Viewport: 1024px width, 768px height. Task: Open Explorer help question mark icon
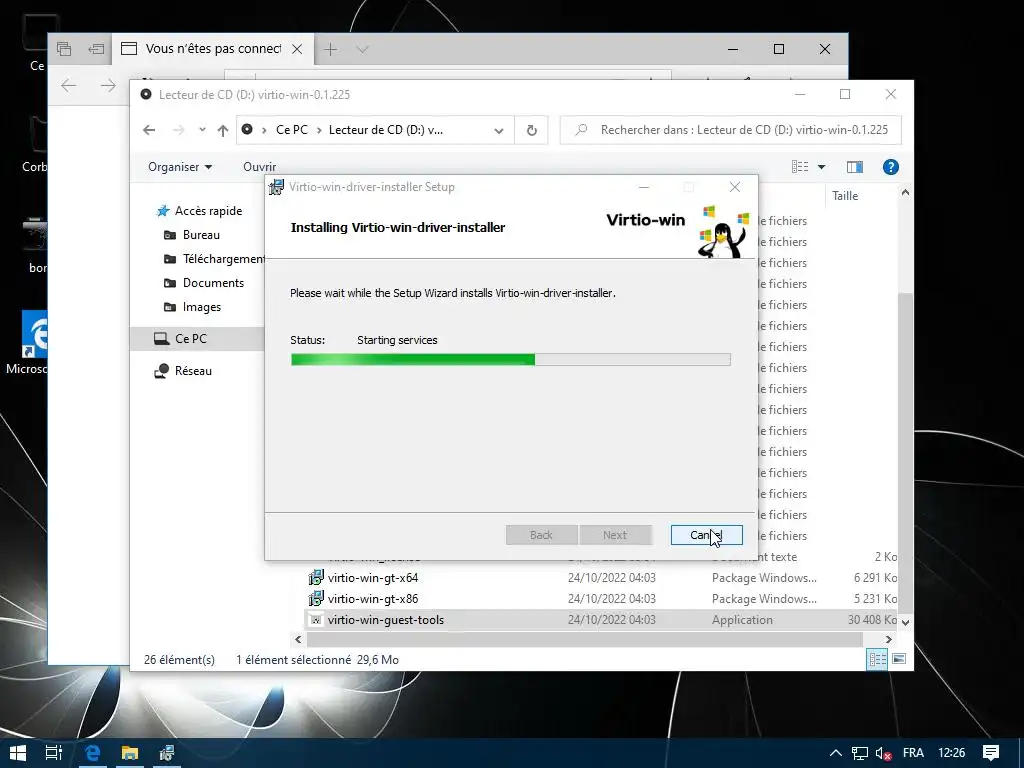tap(890, 167)
